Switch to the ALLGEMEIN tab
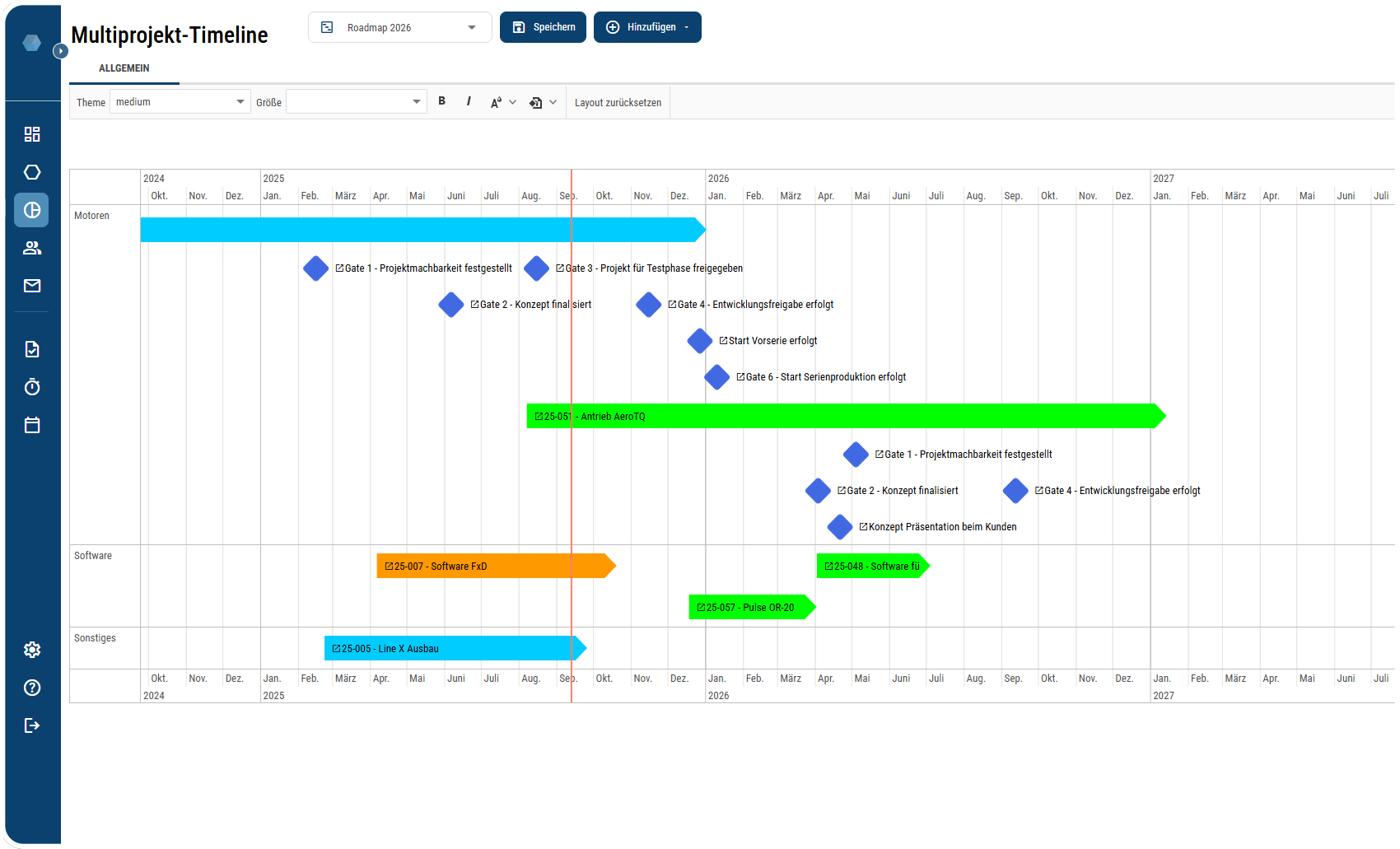Viewport: 1400px width, 849px height. 124,68
